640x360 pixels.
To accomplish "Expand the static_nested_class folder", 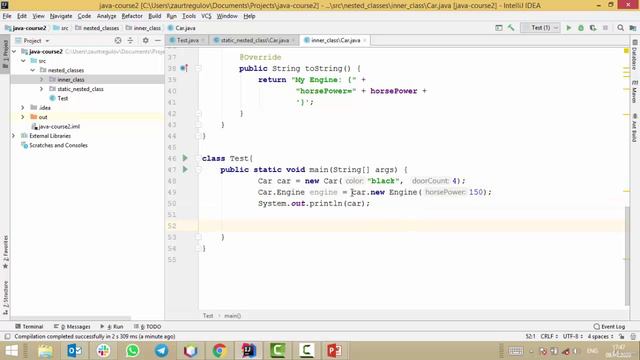I will (x=42, y=89).
